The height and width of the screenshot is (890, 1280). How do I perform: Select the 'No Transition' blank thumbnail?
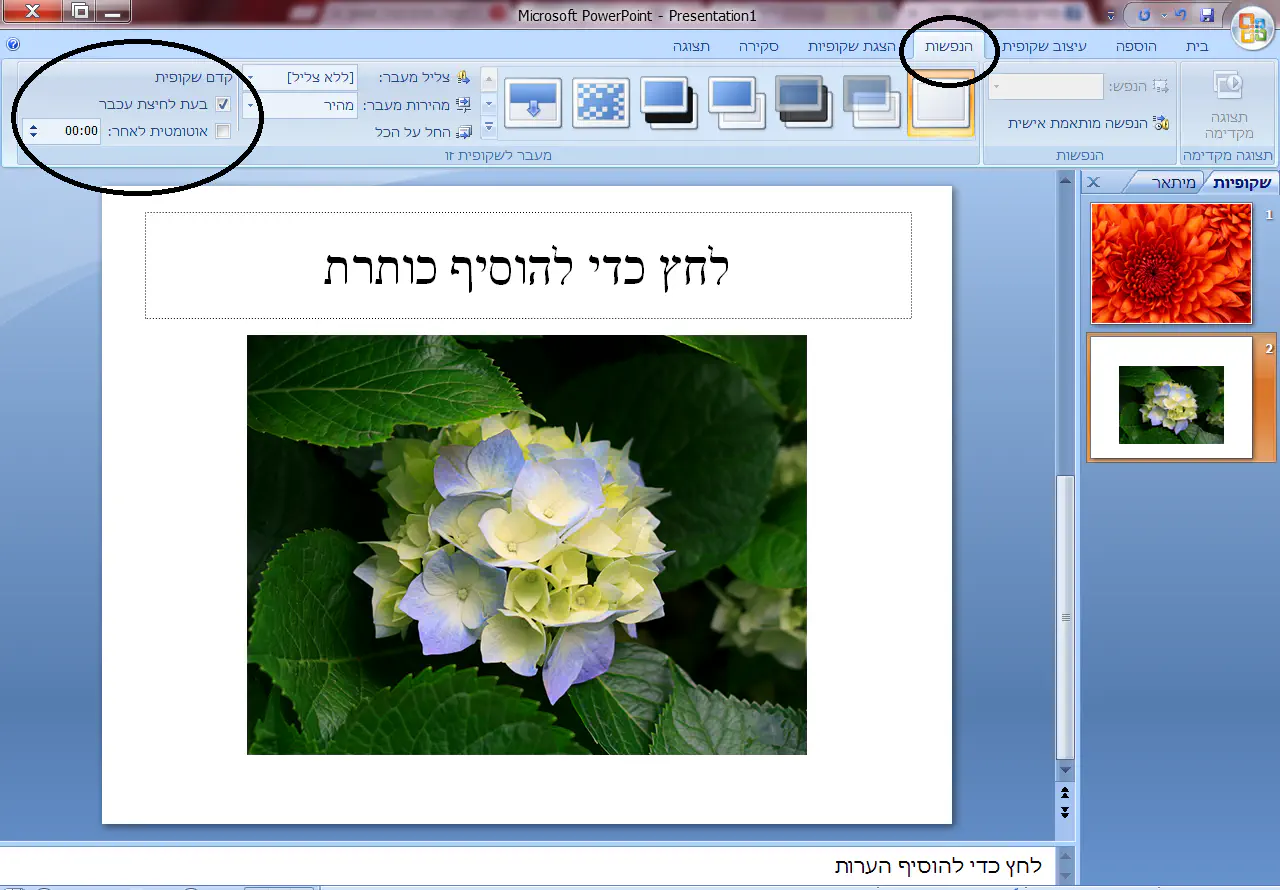(941, 103)
